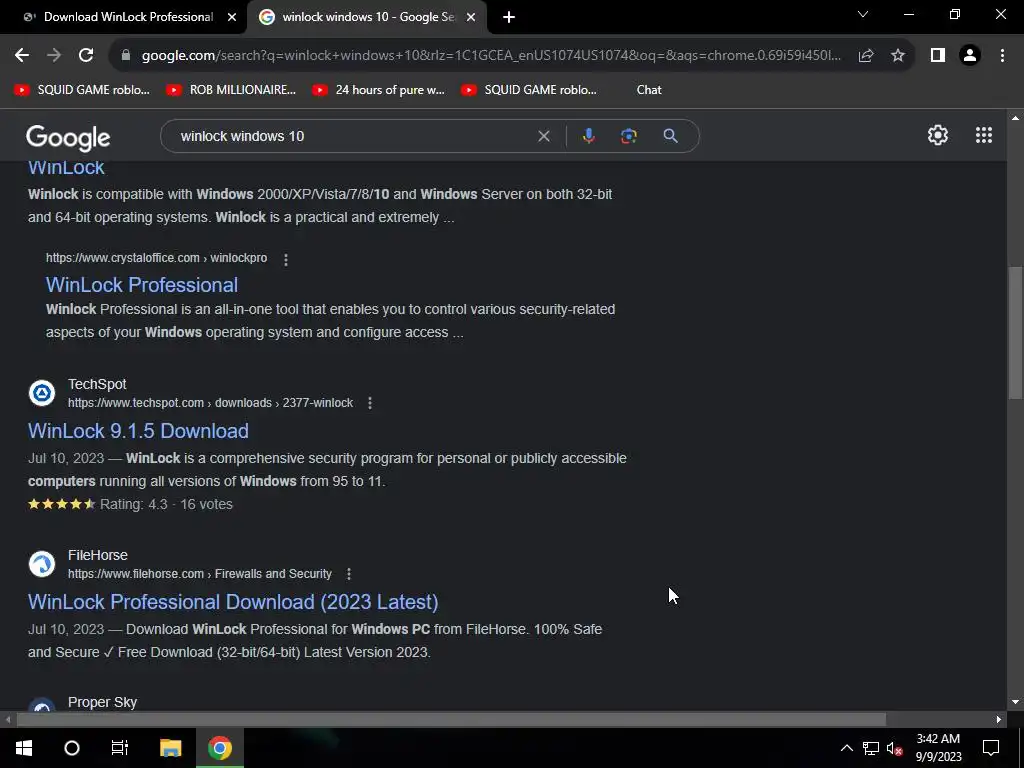
Task: Close the Download WinLock Professional tab
Action: point(232,18)
